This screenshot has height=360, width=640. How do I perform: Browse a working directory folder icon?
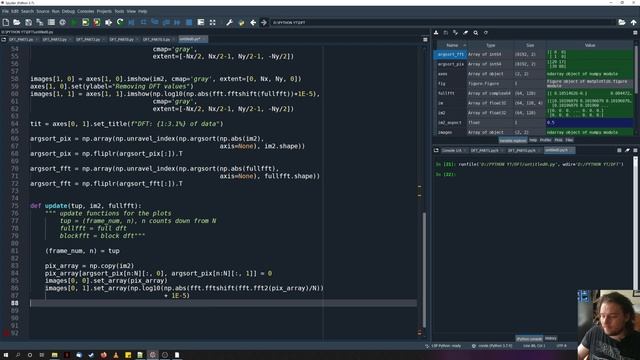pyautogui.click(x=622, y=22)
